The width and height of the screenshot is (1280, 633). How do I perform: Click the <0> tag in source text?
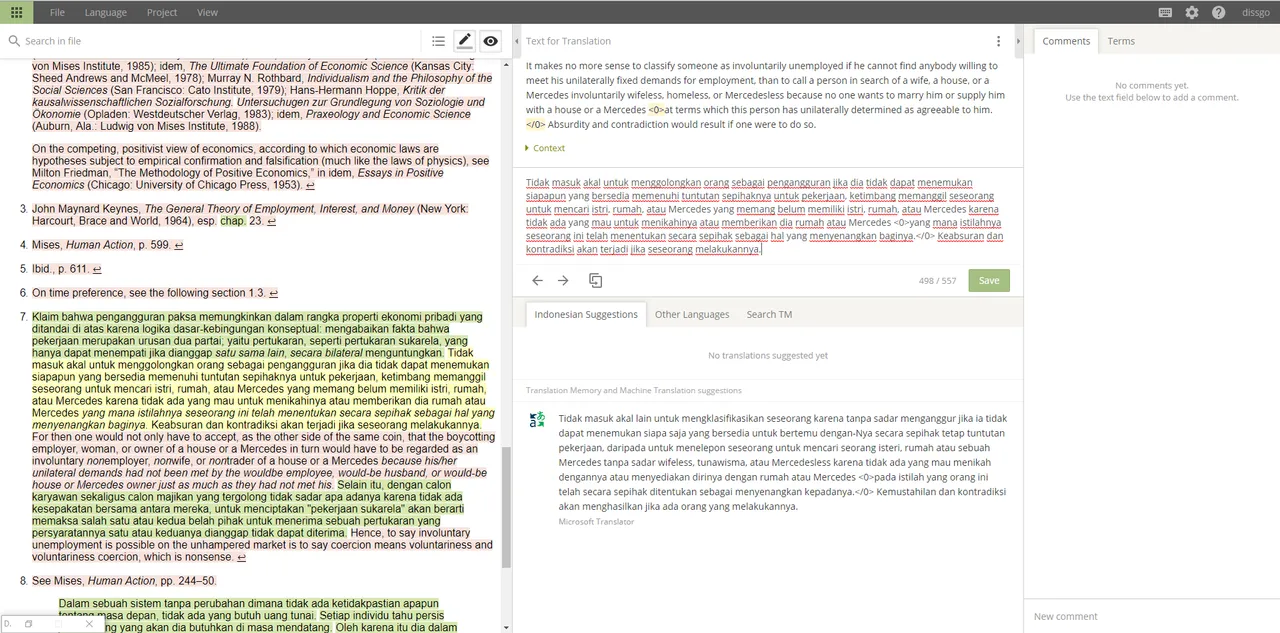656,110
